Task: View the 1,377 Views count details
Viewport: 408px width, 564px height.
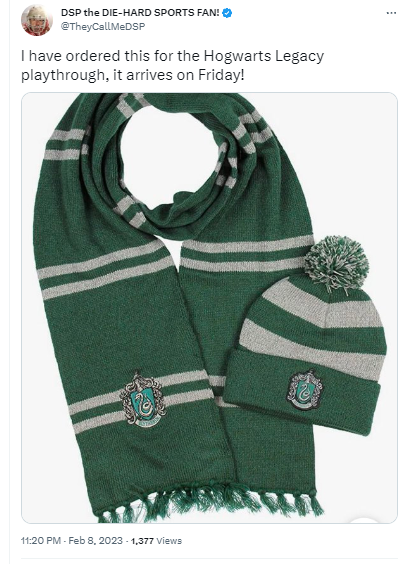Action: coord(156,541)
